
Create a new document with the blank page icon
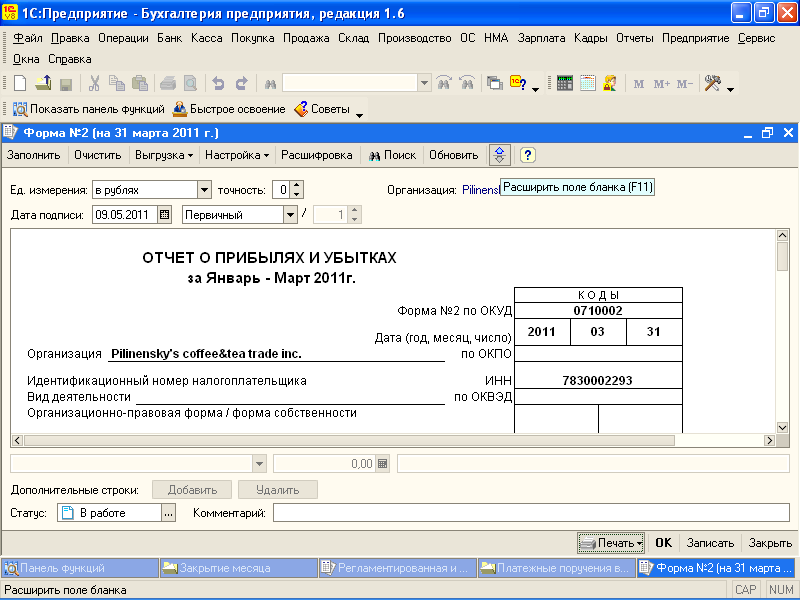tap(20, 83)
